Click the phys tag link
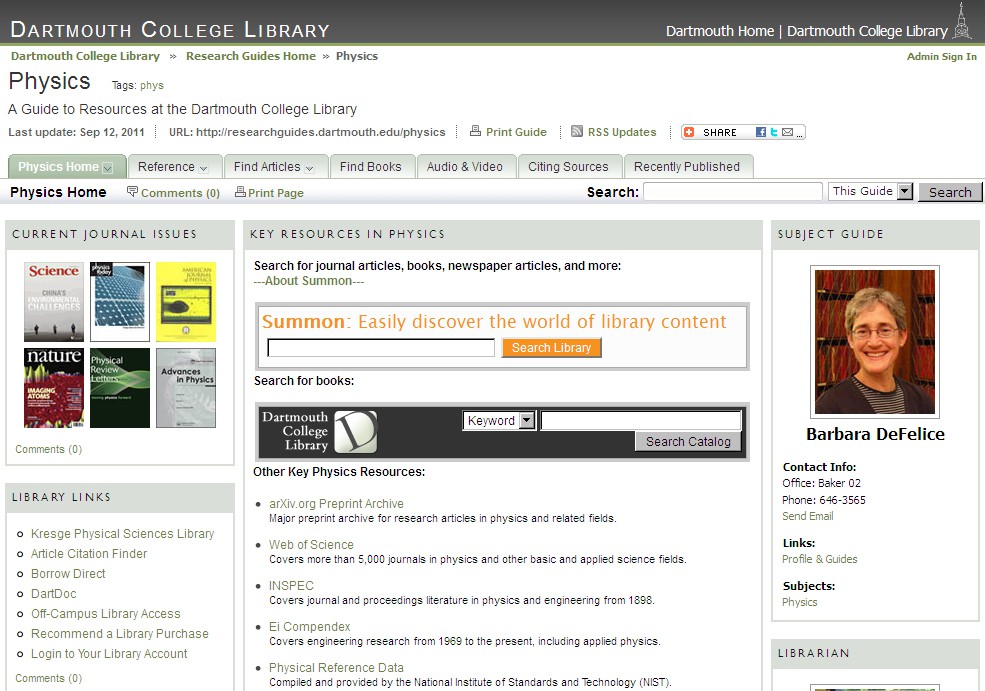This screenshot has height=691, width=986. [x=152, y=86]
